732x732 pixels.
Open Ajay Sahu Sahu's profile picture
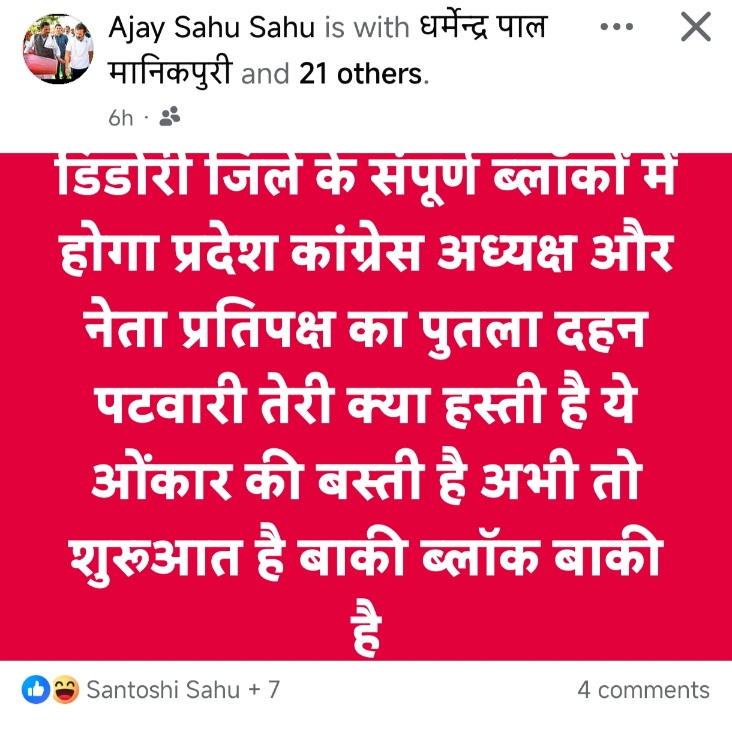click(x=58, y=49)
